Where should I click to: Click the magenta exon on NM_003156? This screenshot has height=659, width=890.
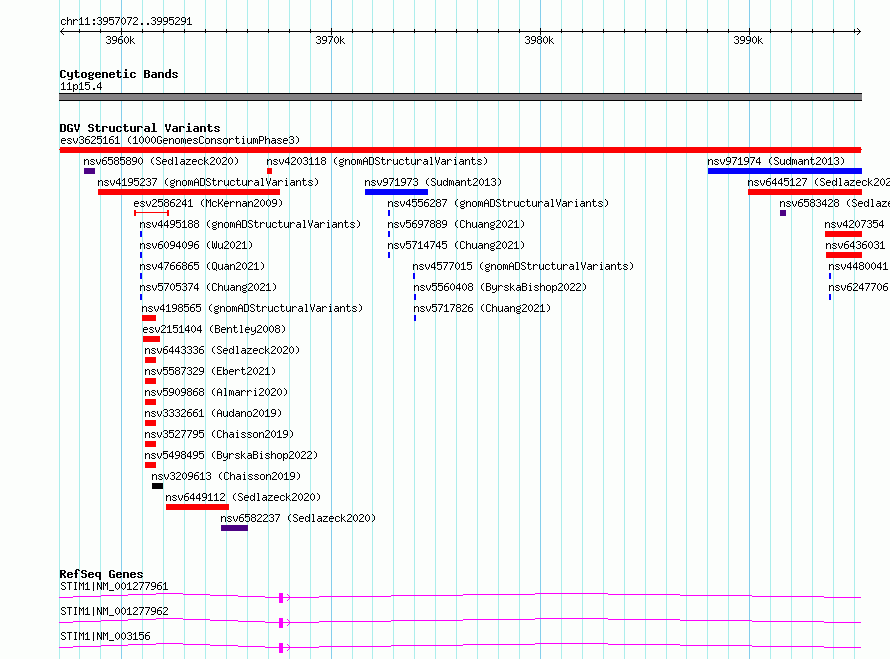[281, 648]
